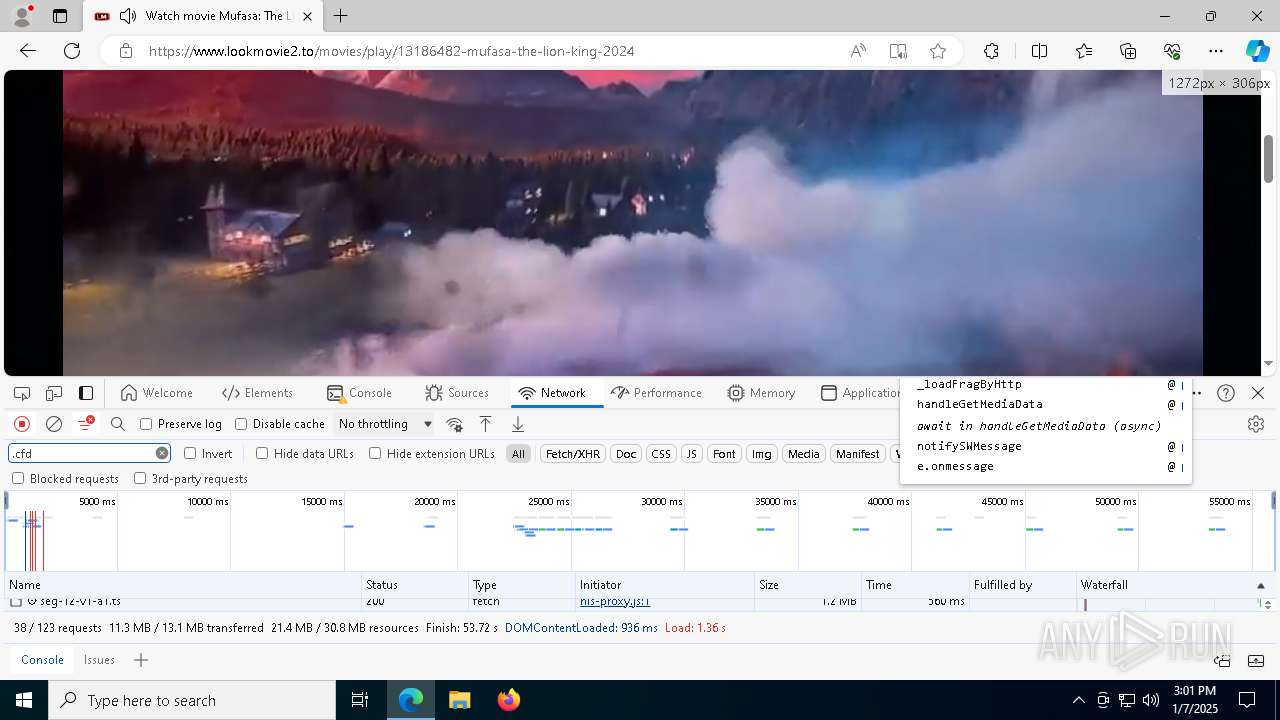Clear the .cfd filter text
Image resolution: width=1280 pixels, height=720 pixels.
click(x=162, y=453)
